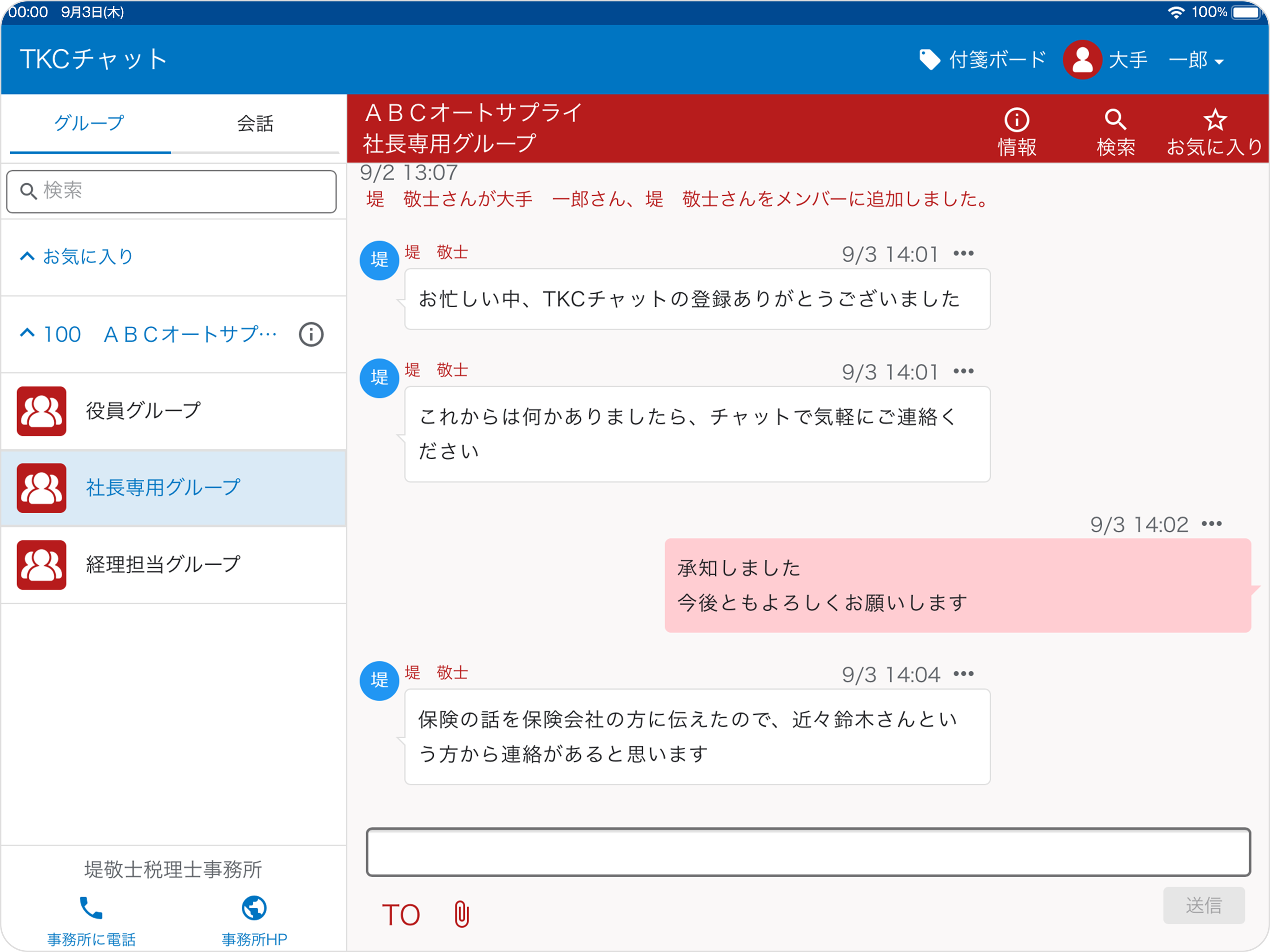The width and height of the screenshot is (1270, 952).
Task: Select the 役員グループ row label
Action: click(x=144, y=410)
